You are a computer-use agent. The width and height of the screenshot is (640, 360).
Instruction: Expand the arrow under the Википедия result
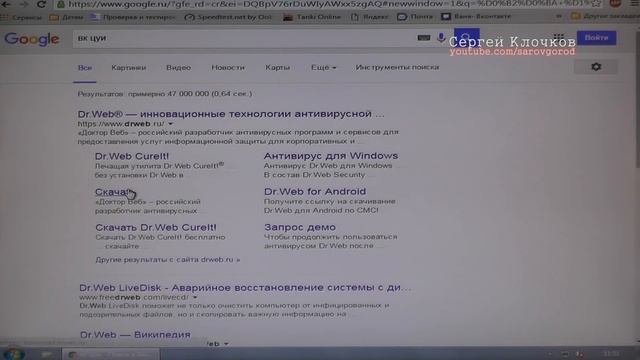[226, 344]
